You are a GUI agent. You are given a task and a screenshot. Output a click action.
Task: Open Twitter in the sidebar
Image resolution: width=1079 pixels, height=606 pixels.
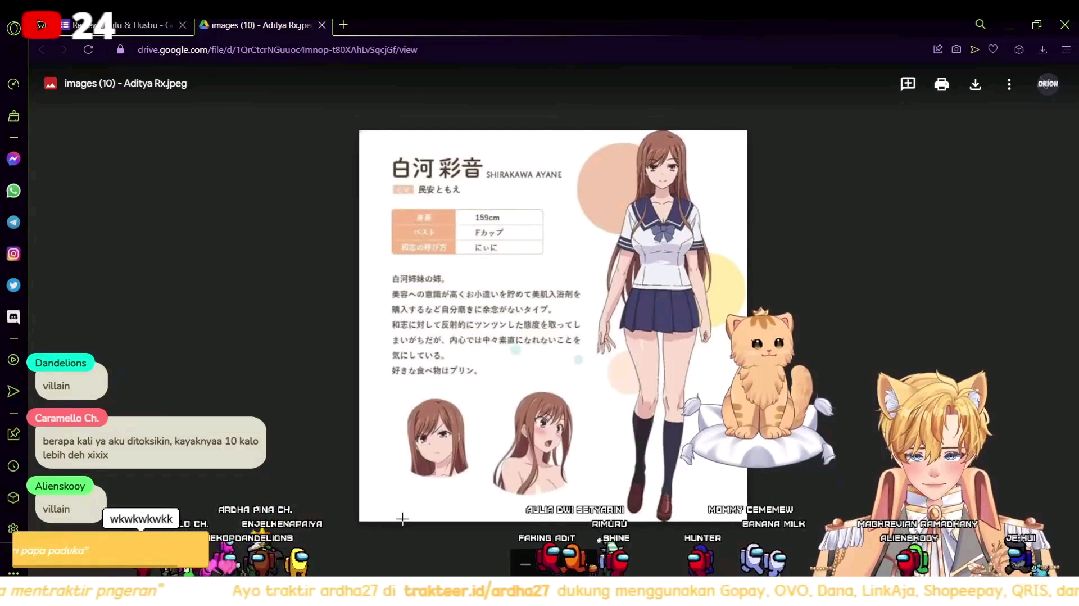click(x=13, y=285)
